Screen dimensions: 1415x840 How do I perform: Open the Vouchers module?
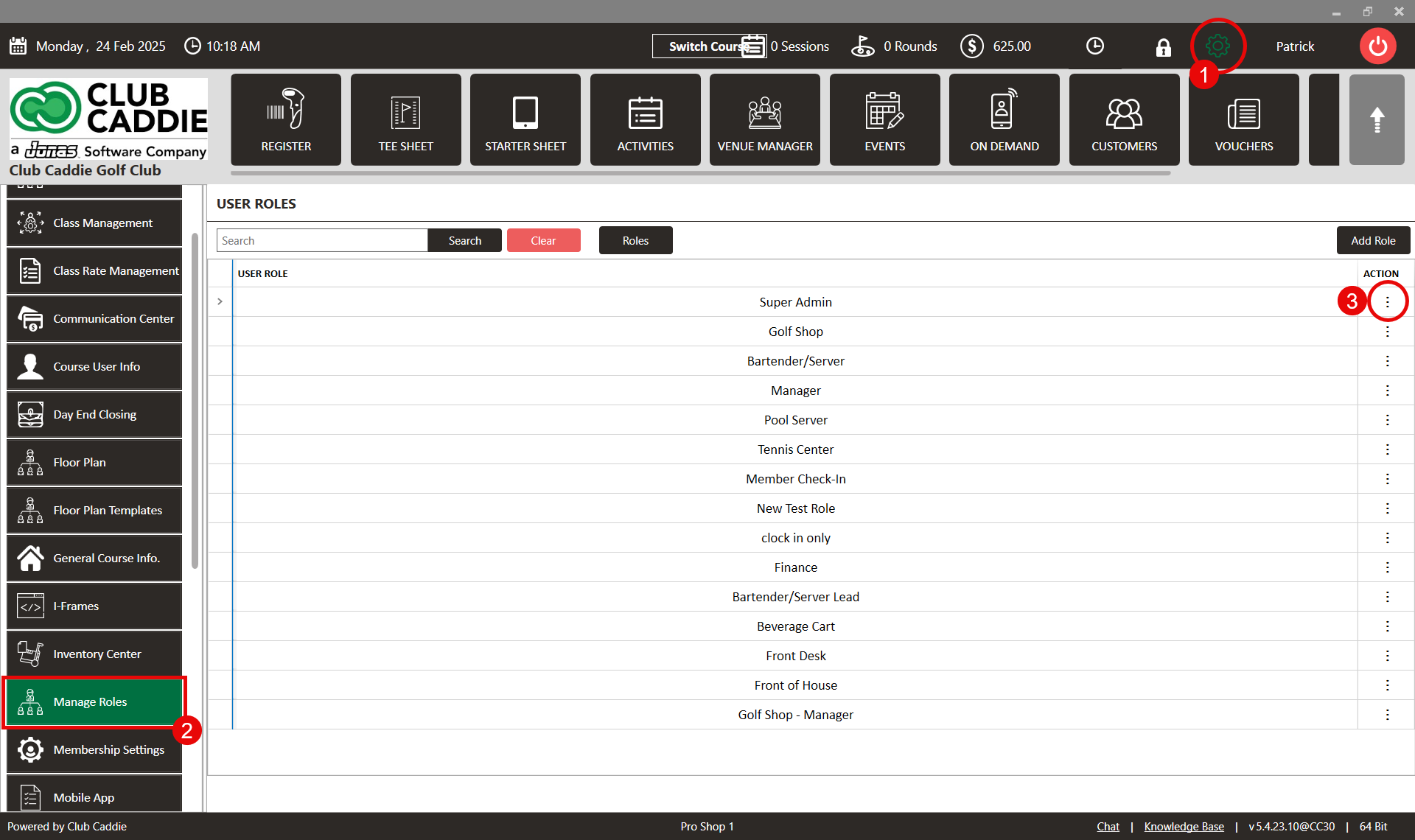1244,119
